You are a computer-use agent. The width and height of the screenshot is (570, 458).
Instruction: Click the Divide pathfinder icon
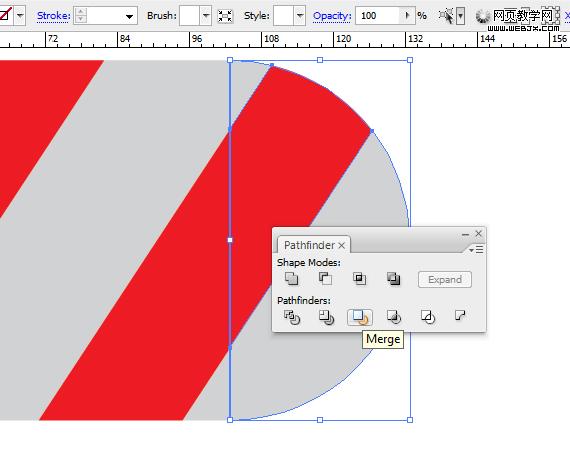tap(292, 317)
